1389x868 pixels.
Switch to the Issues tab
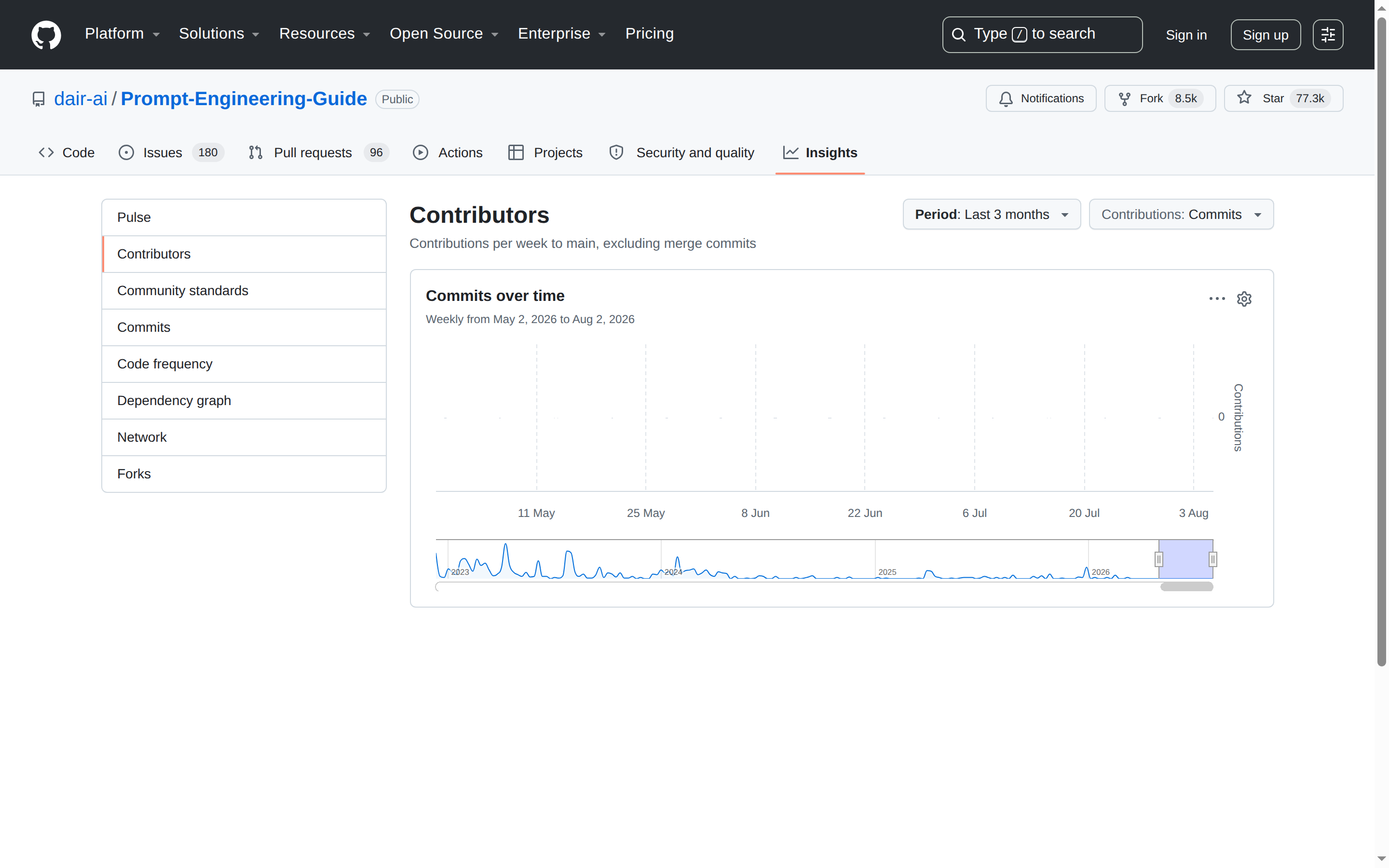tap(170, 153)
